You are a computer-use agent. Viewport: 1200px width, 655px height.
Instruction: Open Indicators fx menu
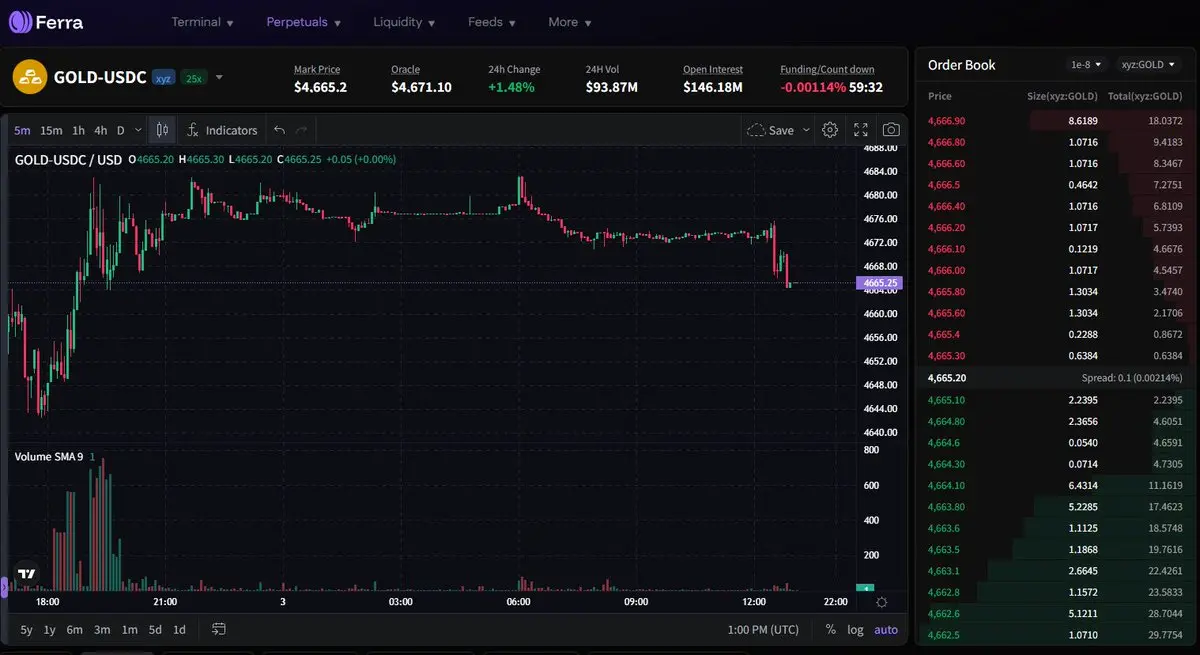[x=222, y=130]
